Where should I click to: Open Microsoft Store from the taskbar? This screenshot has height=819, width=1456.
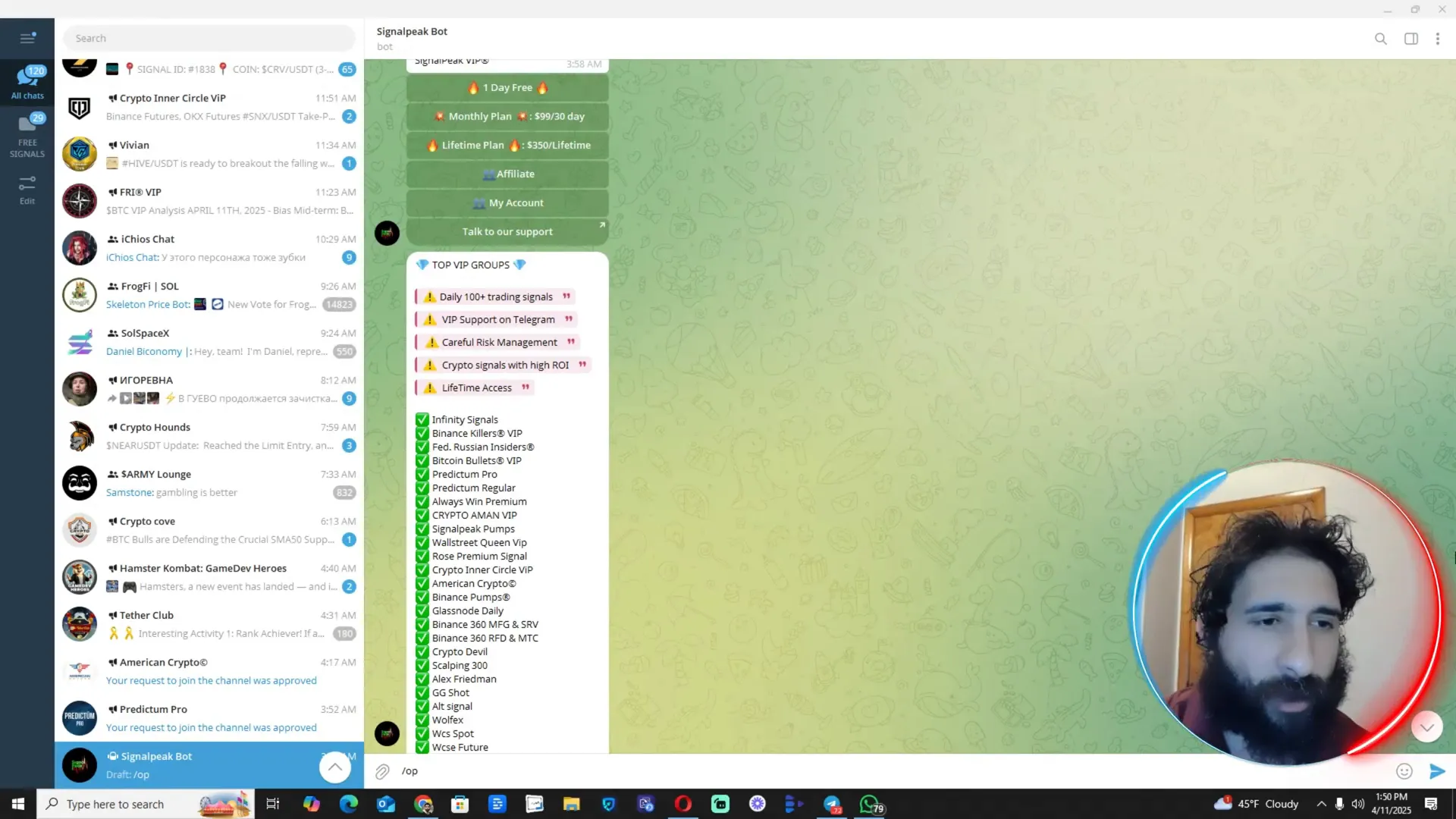pyautogui.click(x=460, y=804)
